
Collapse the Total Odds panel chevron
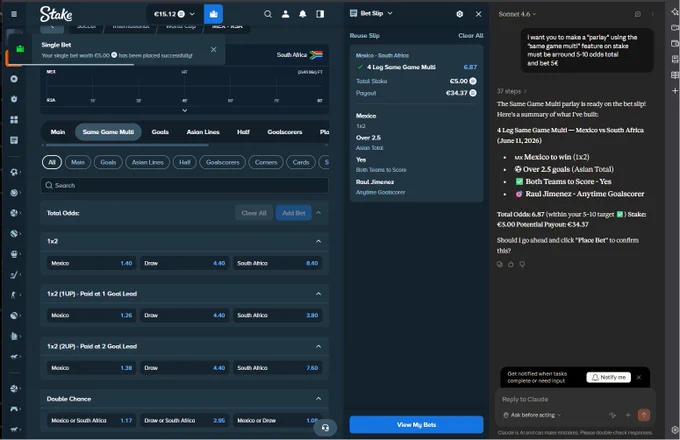pyautogui.click(x=319, y=213)
